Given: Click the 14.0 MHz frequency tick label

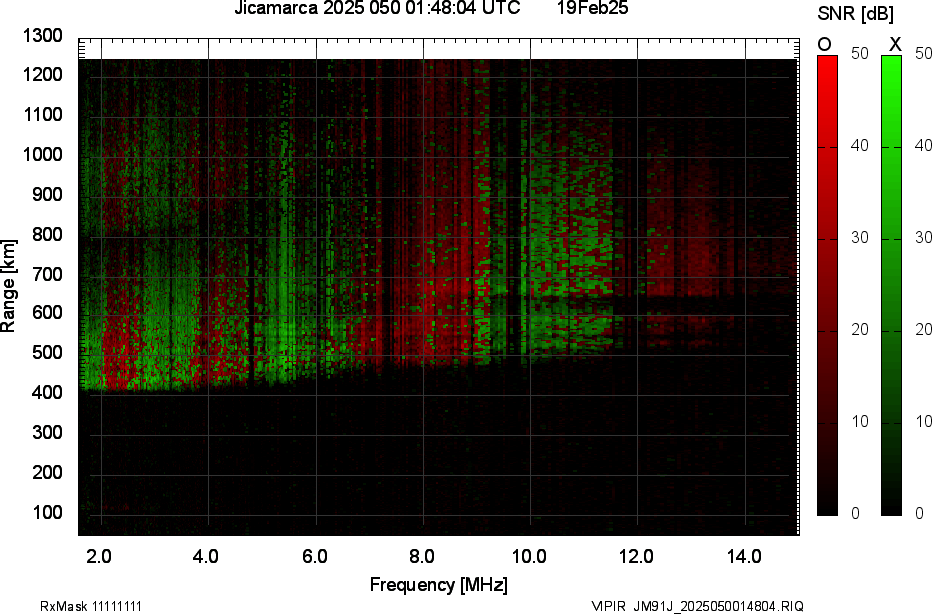Looking at the screenshot, I should [744, 557].
